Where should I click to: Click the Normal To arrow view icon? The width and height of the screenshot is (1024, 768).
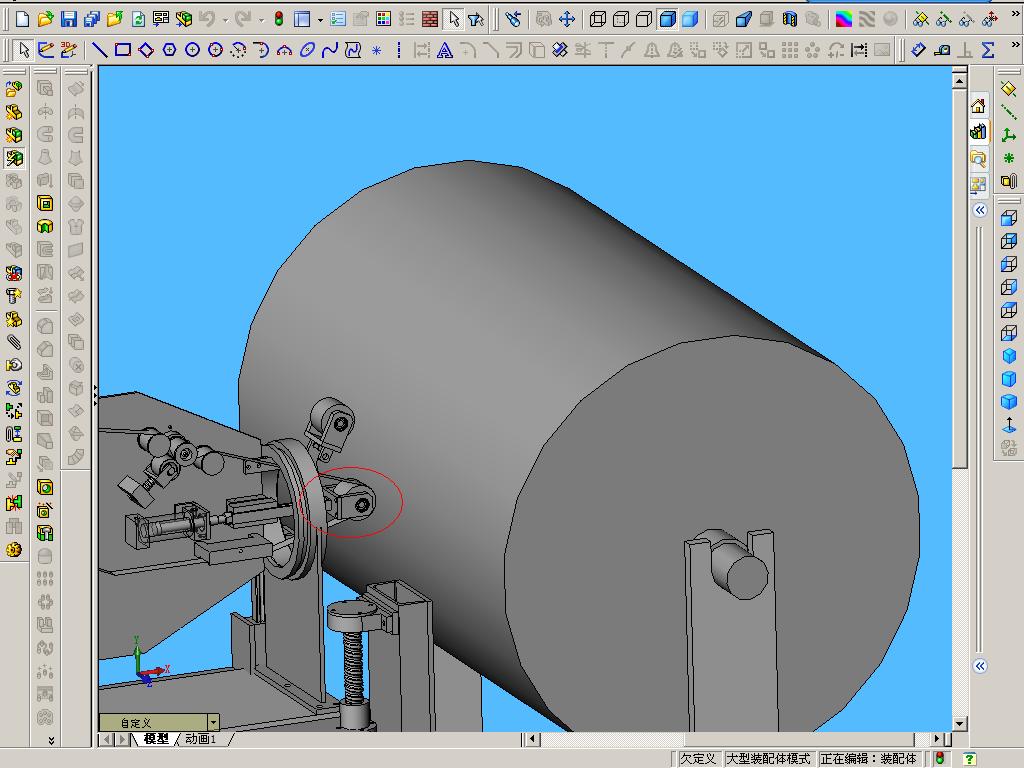(x=1008, y=425)
